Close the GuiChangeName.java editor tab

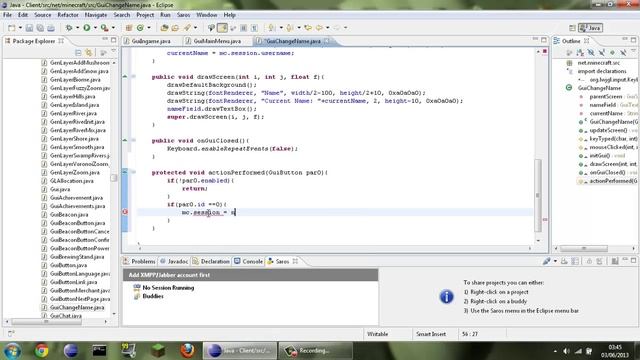(x=327, y=41)
